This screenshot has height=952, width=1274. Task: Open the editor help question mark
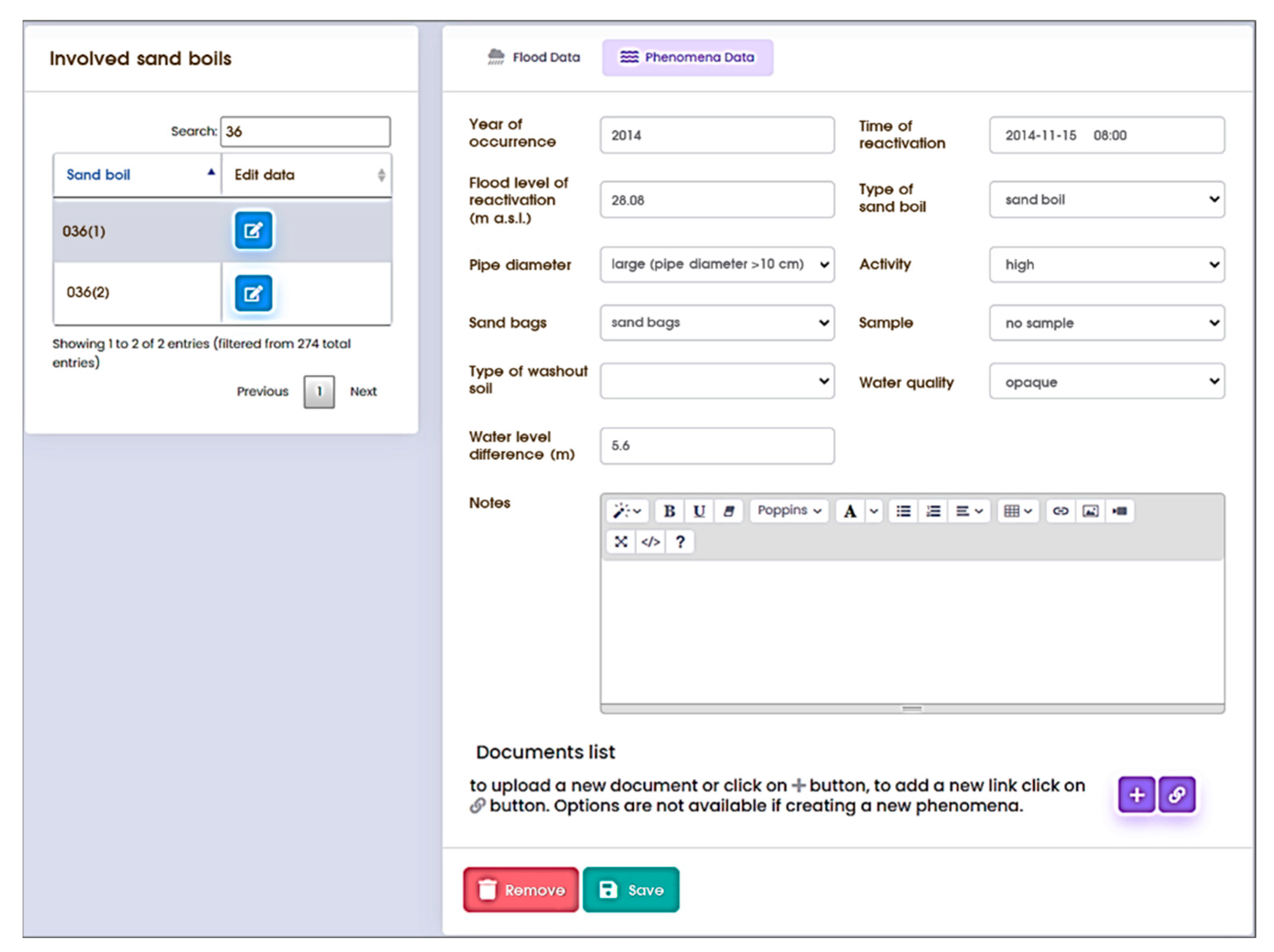[x=680, y=541]
